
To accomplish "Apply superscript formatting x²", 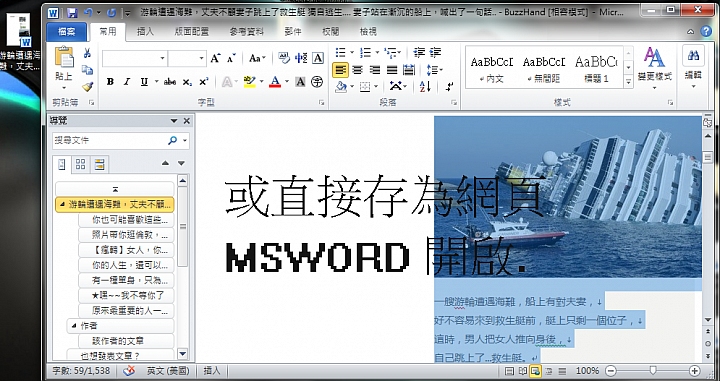I will click(203, 82).
